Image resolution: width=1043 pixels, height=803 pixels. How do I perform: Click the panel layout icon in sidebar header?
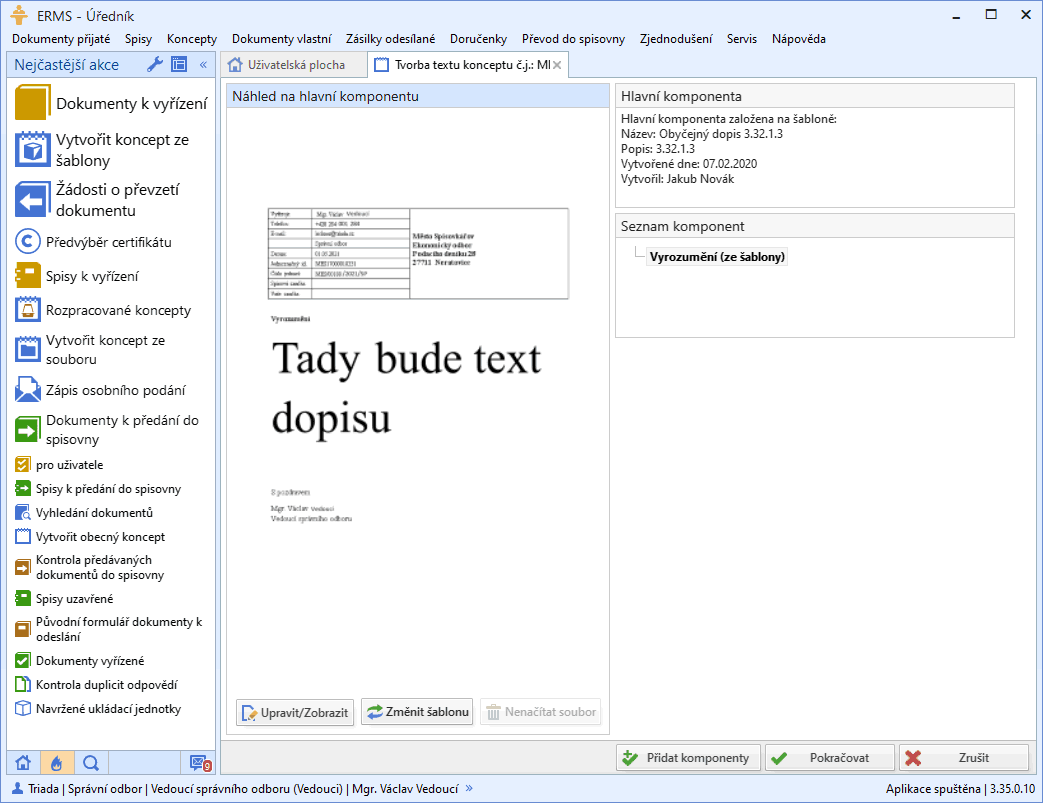pyautogui.click(x=179, y=65)
